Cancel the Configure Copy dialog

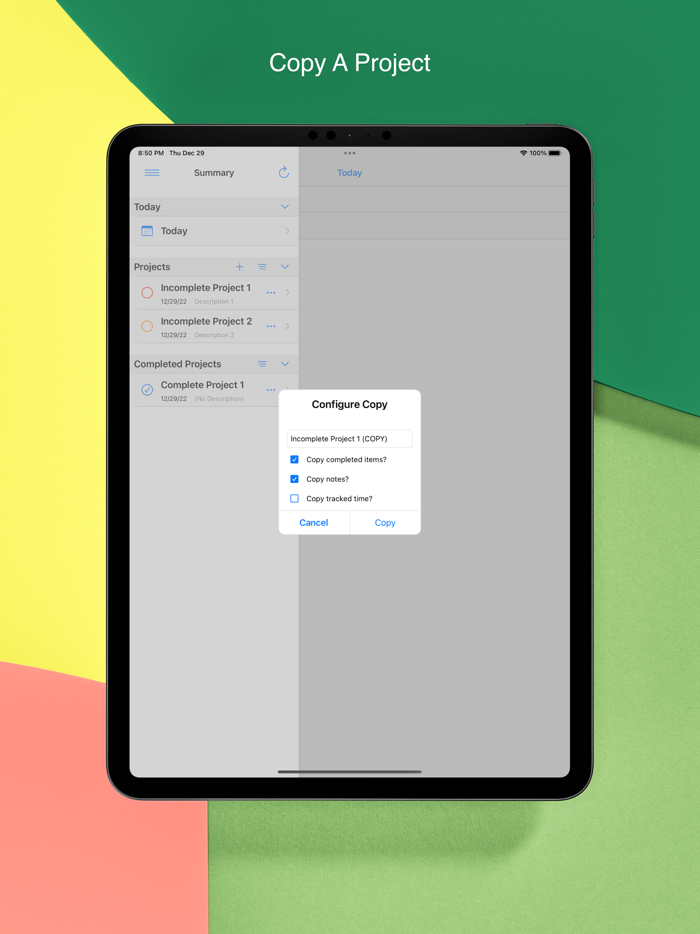[x=314, y=522]
